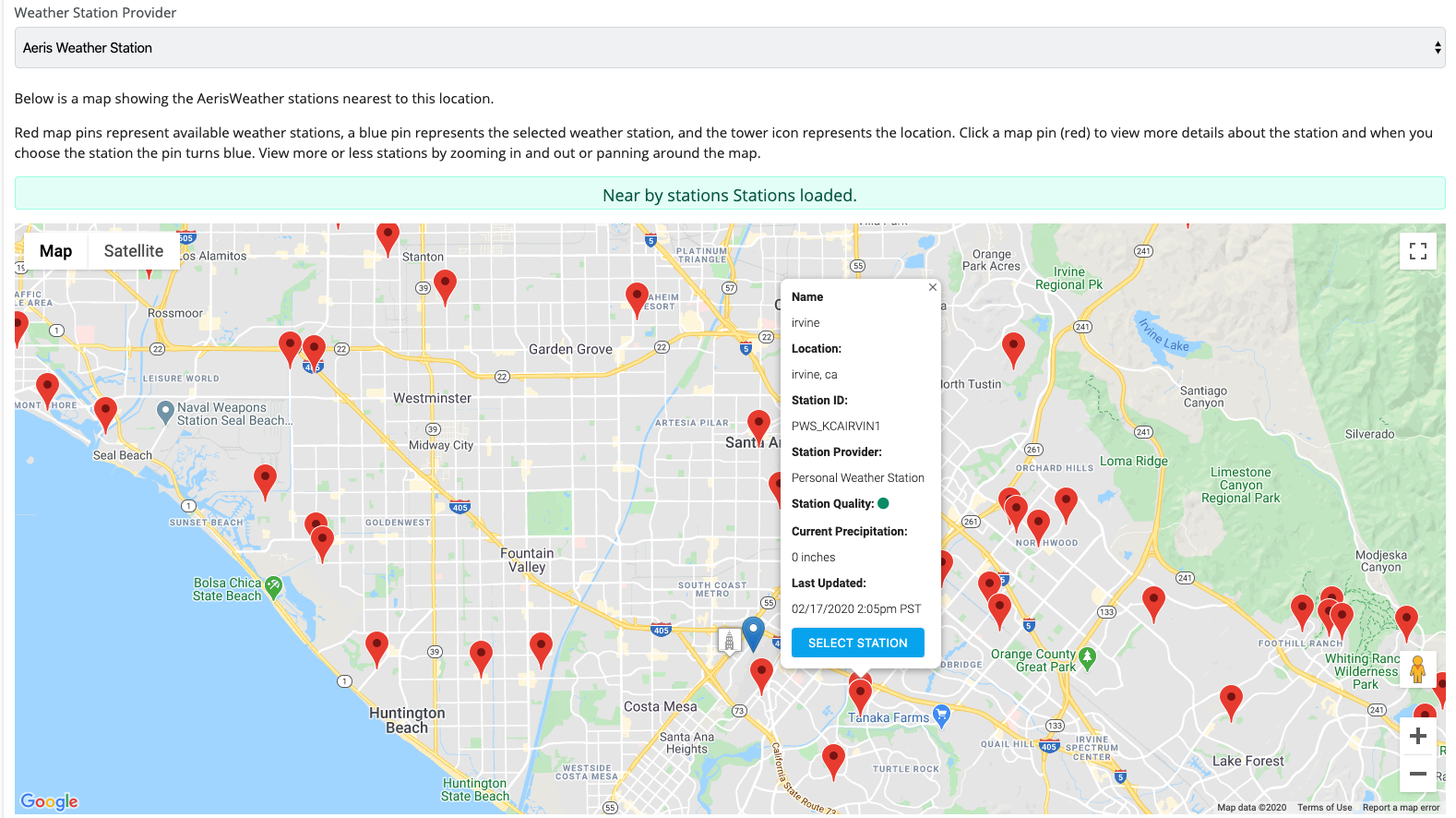Click the tower location icon
Image resolution: width=1456 pixels, height=818 pixels.
[729, 640]
